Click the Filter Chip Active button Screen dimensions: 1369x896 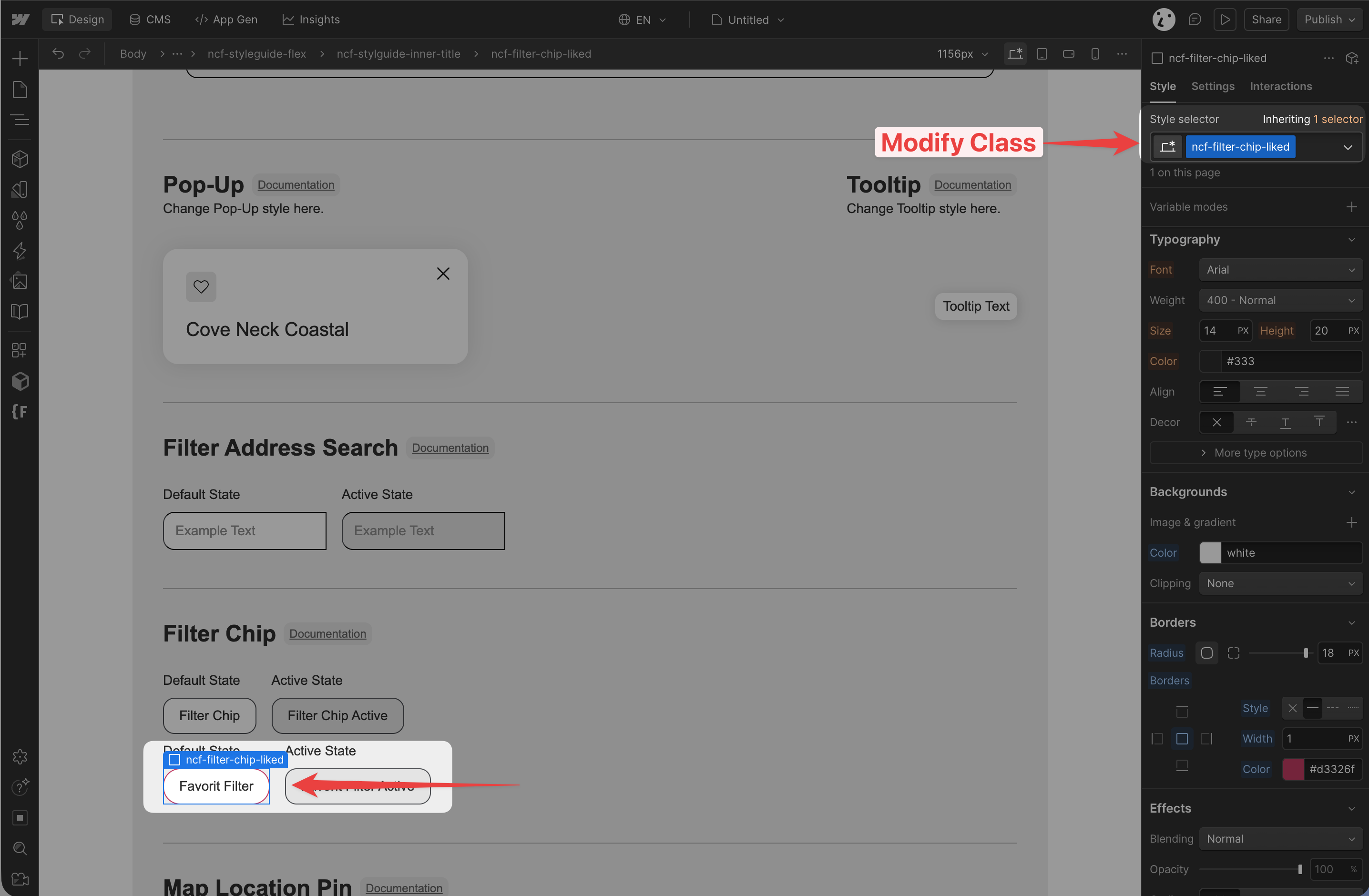pyautogui.click(x=337, y=715)
